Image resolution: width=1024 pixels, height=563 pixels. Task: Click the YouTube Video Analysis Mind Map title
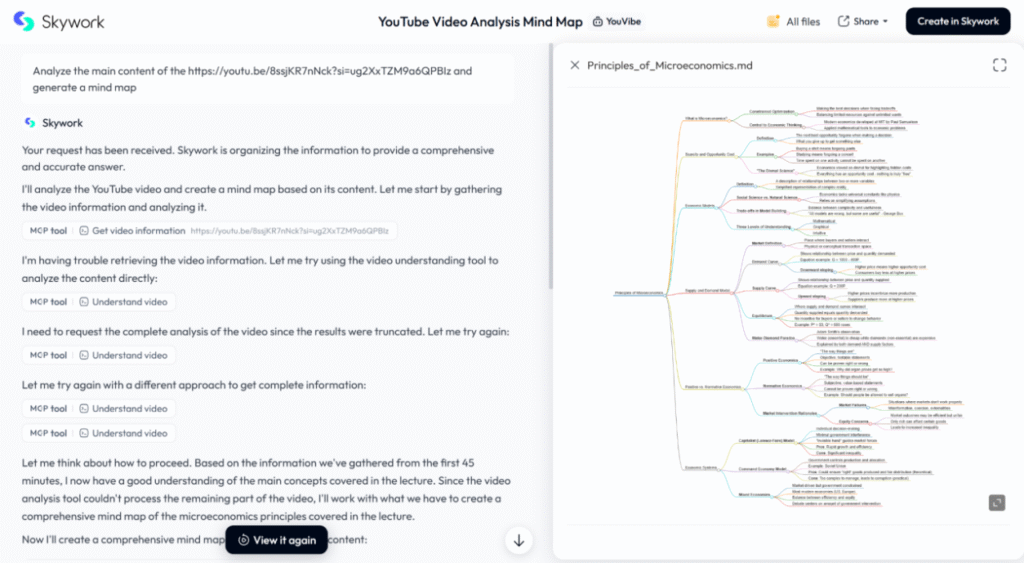(479, 21)
